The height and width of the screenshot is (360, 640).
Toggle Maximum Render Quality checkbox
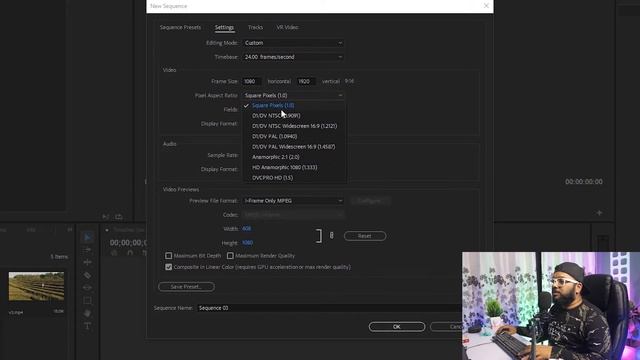tap(230, 256)
